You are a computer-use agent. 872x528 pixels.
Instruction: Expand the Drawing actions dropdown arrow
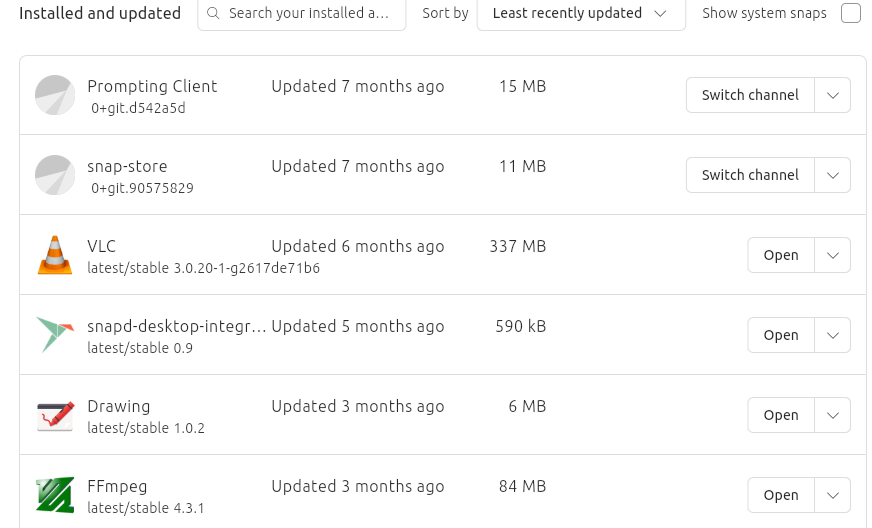[832, 415]
